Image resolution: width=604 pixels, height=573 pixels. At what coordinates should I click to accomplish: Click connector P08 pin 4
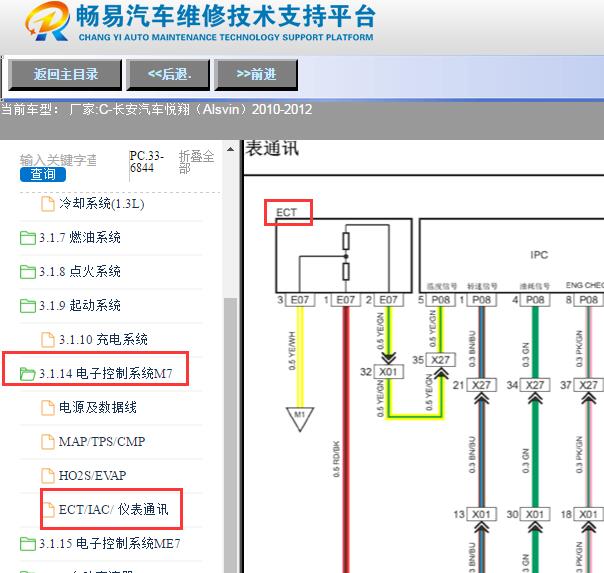pyautogui.click(x=535, y=300)
